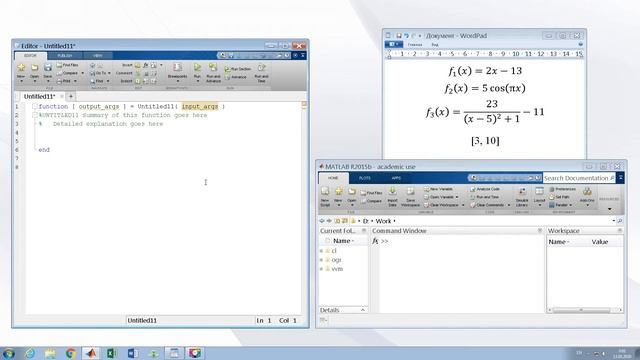
Task: Click Set Path in MATLAB toolbar
Action: point(559,197)
